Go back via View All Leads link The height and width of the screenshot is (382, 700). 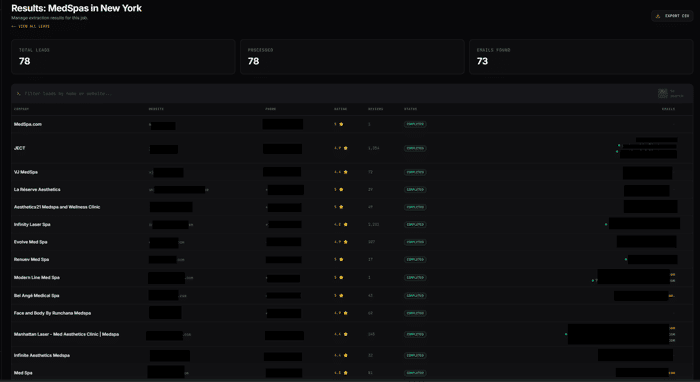pyautogui.click(x=30, y=26)
